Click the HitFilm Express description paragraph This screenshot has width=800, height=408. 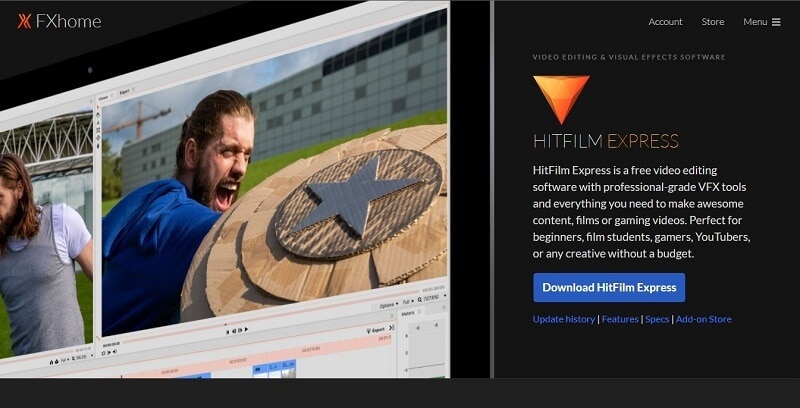tap(641, 212)
